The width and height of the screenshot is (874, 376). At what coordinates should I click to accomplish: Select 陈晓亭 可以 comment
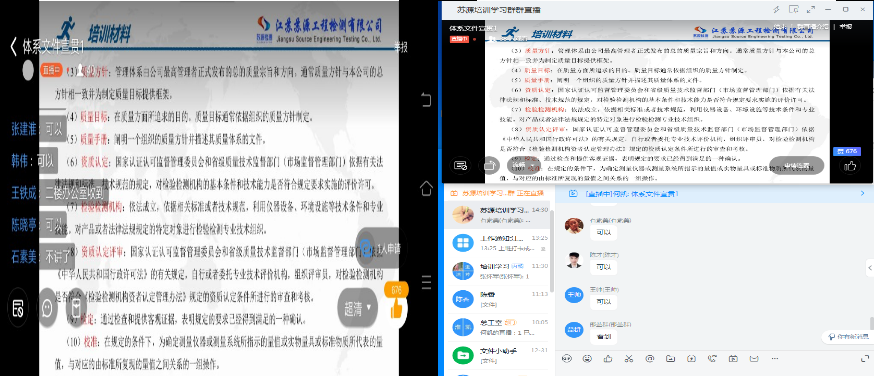(38, 225)
